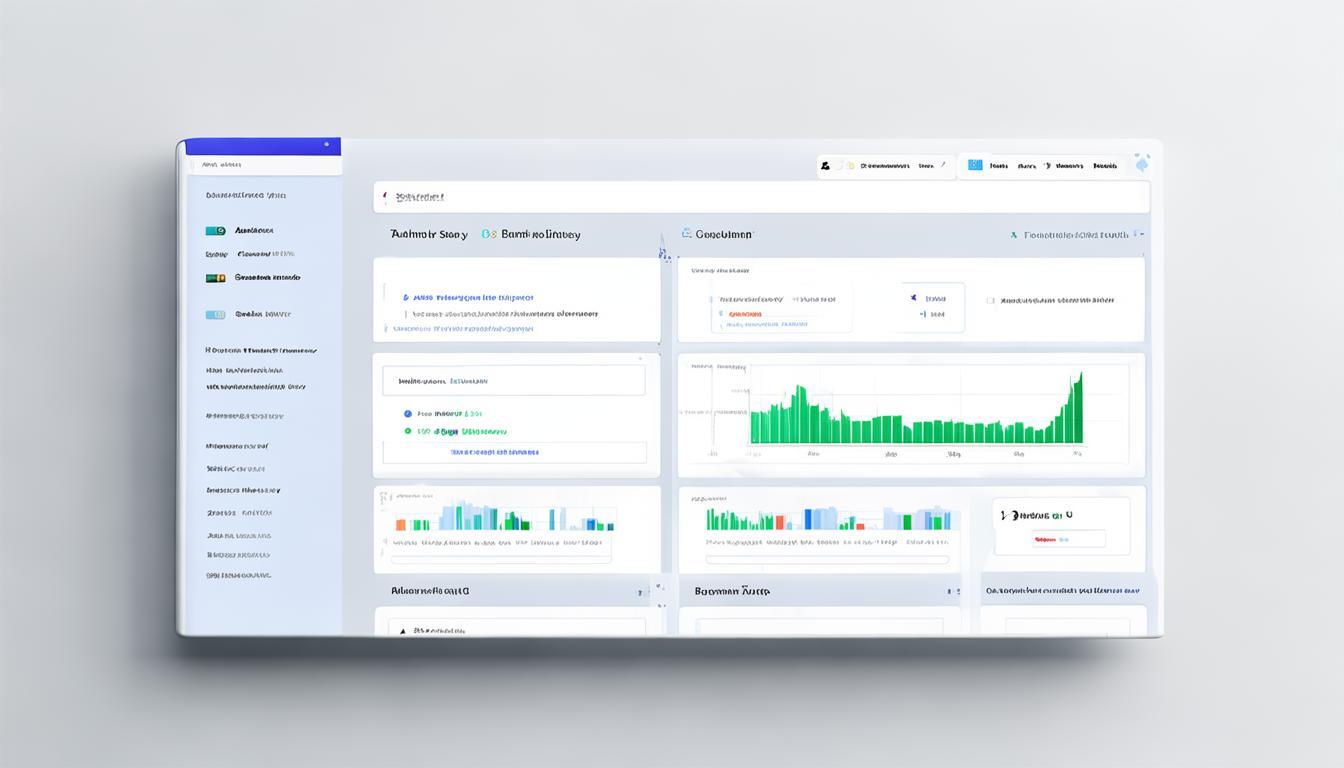Click the dark green icon beside third sidebar item
This screenshot has height=768, width=1344.
coord(215,278)
